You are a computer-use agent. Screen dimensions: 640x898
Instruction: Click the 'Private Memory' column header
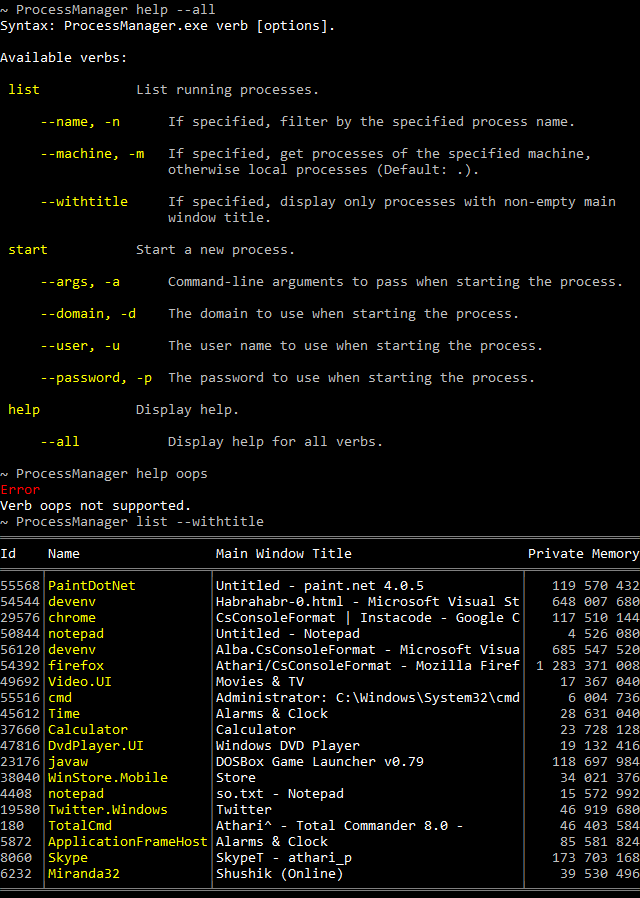[583, 554]
